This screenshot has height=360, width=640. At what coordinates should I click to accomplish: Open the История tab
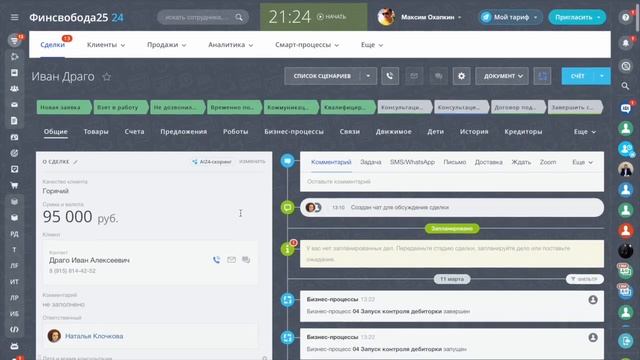click(474, 131)
